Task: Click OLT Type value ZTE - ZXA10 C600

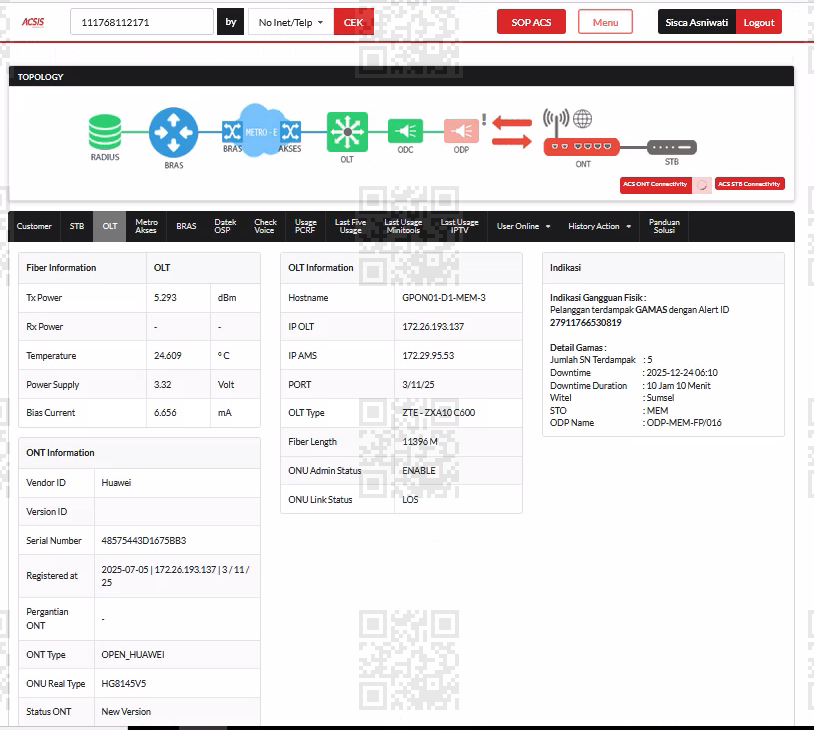Action: tap(439, 413)
